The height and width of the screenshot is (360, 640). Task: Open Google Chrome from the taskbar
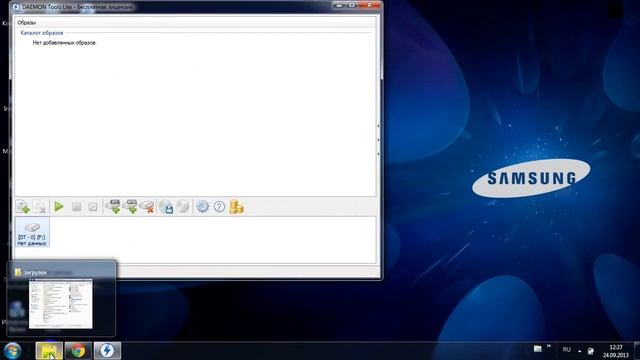coord(78,351)
